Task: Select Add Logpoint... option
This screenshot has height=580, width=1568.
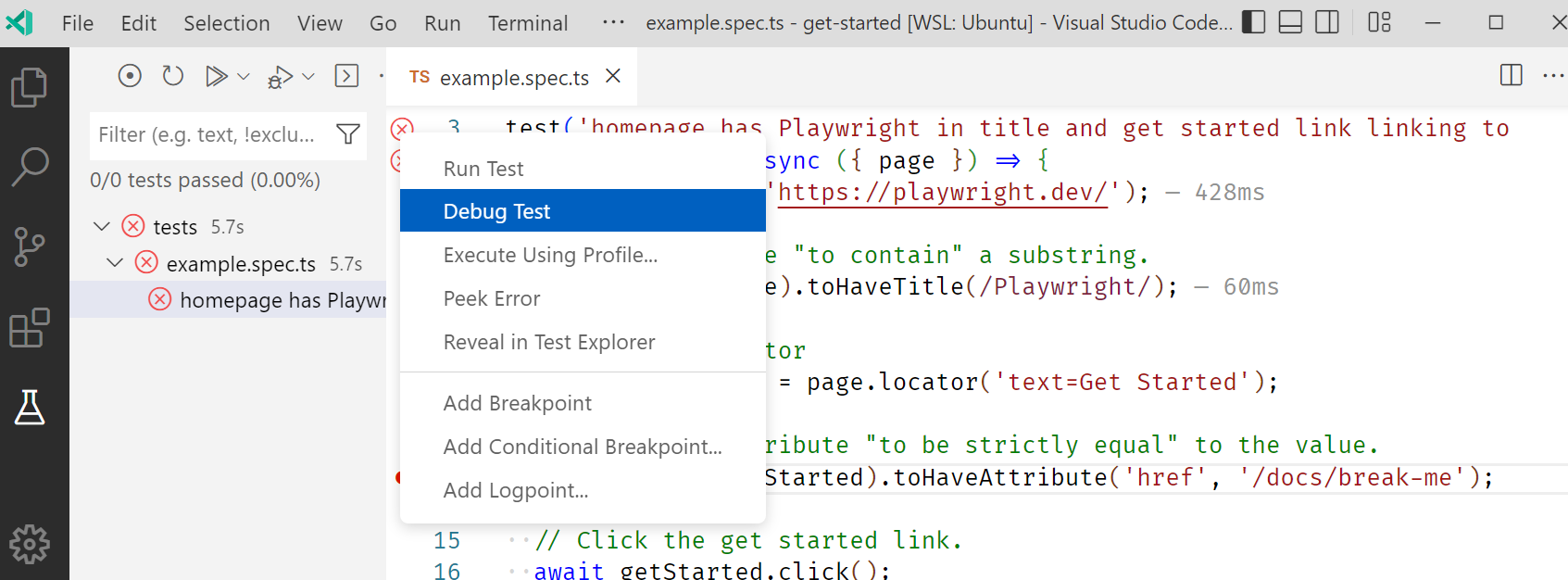Action: pos(583,490)
